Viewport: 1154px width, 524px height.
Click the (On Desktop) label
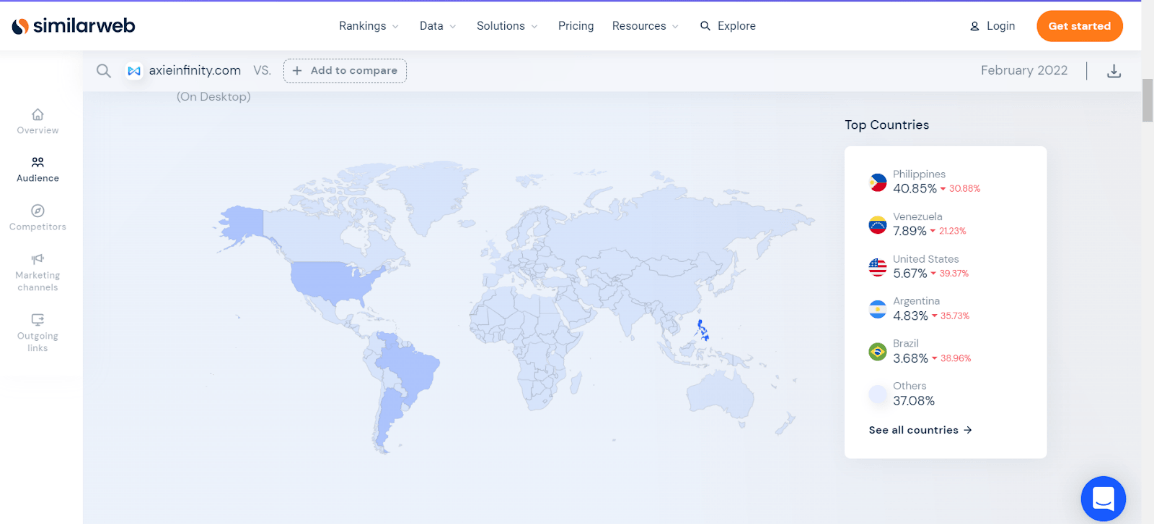[x=213, y=96]
